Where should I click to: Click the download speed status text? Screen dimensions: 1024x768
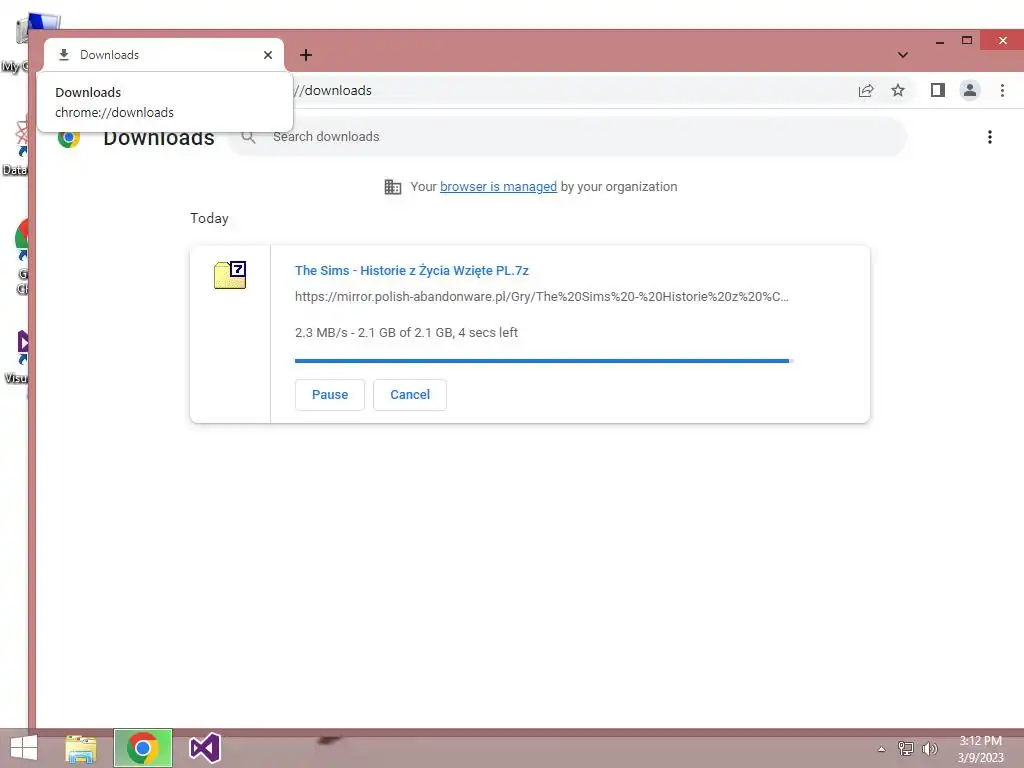[406, 332]
